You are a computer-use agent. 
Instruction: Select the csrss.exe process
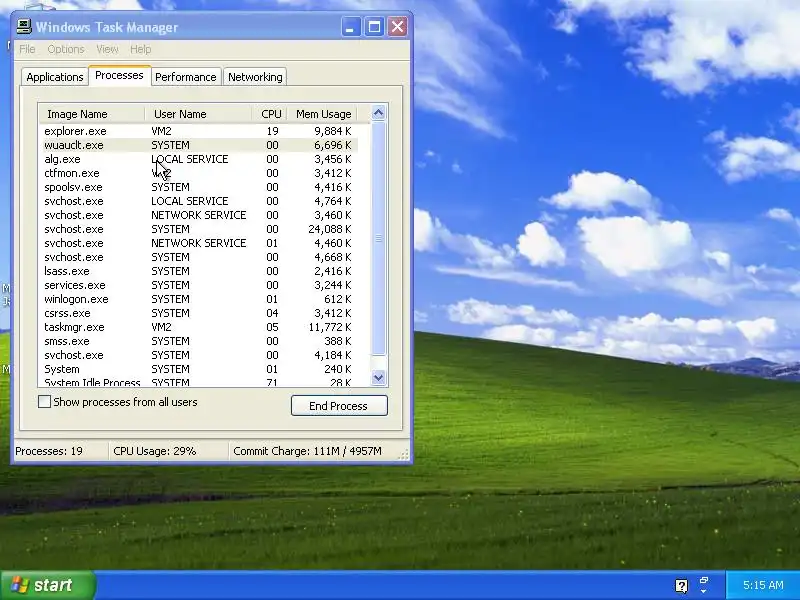[x=198, y=313]
